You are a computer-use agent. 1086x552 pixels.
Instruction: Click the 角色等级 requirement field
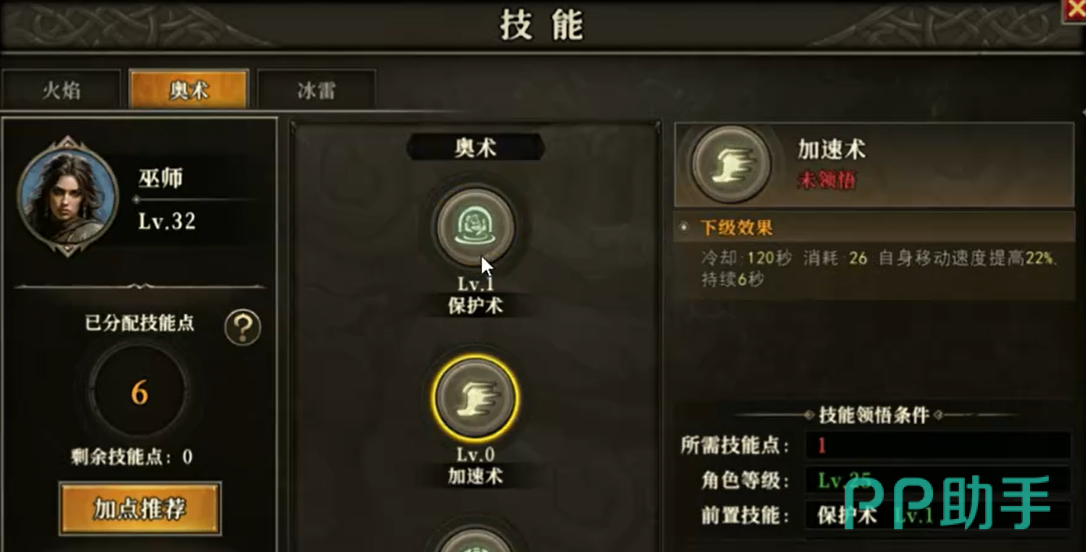[938, 480]
